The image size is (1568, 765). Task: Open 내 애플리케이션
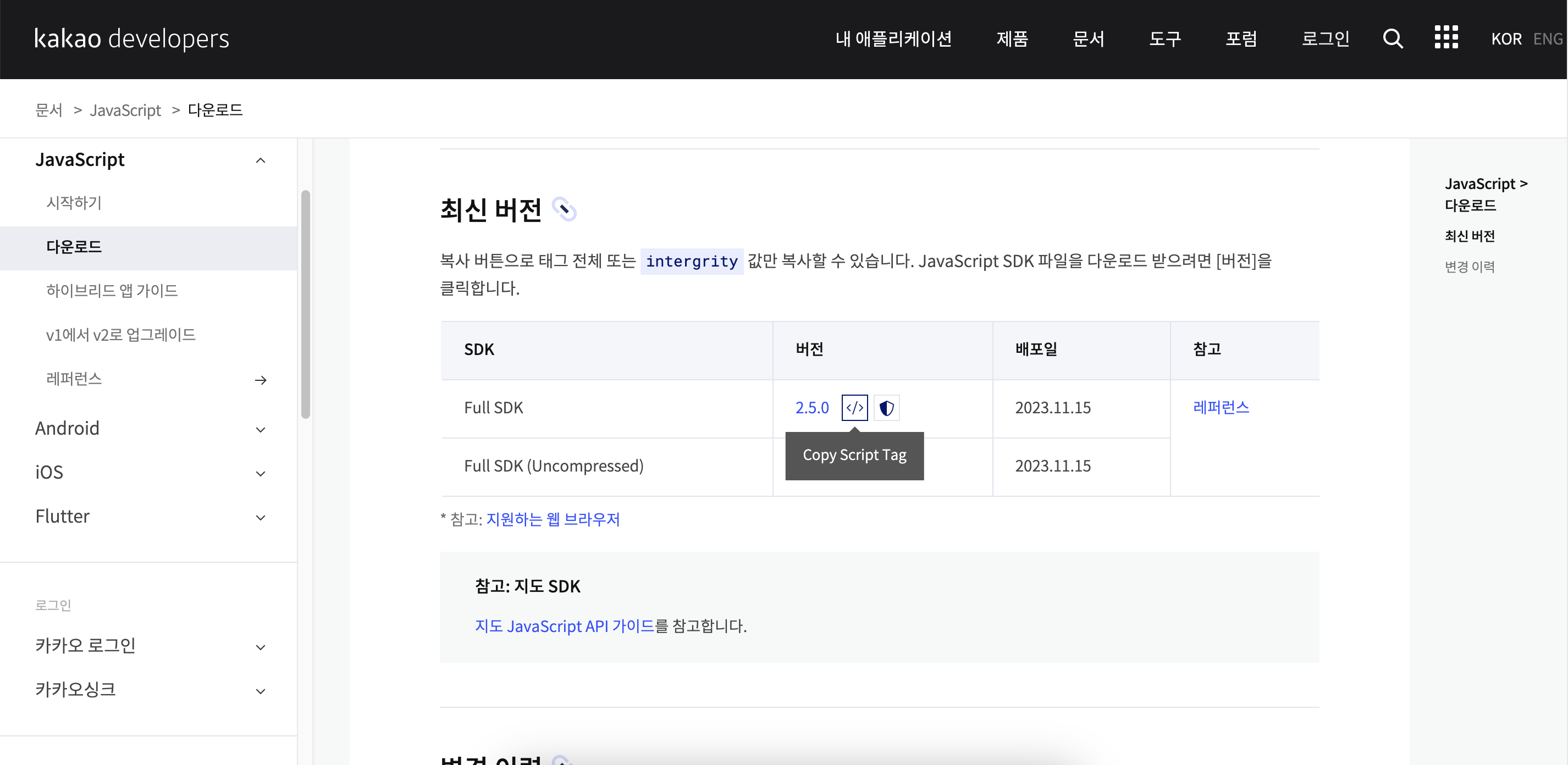pos(893,38)
